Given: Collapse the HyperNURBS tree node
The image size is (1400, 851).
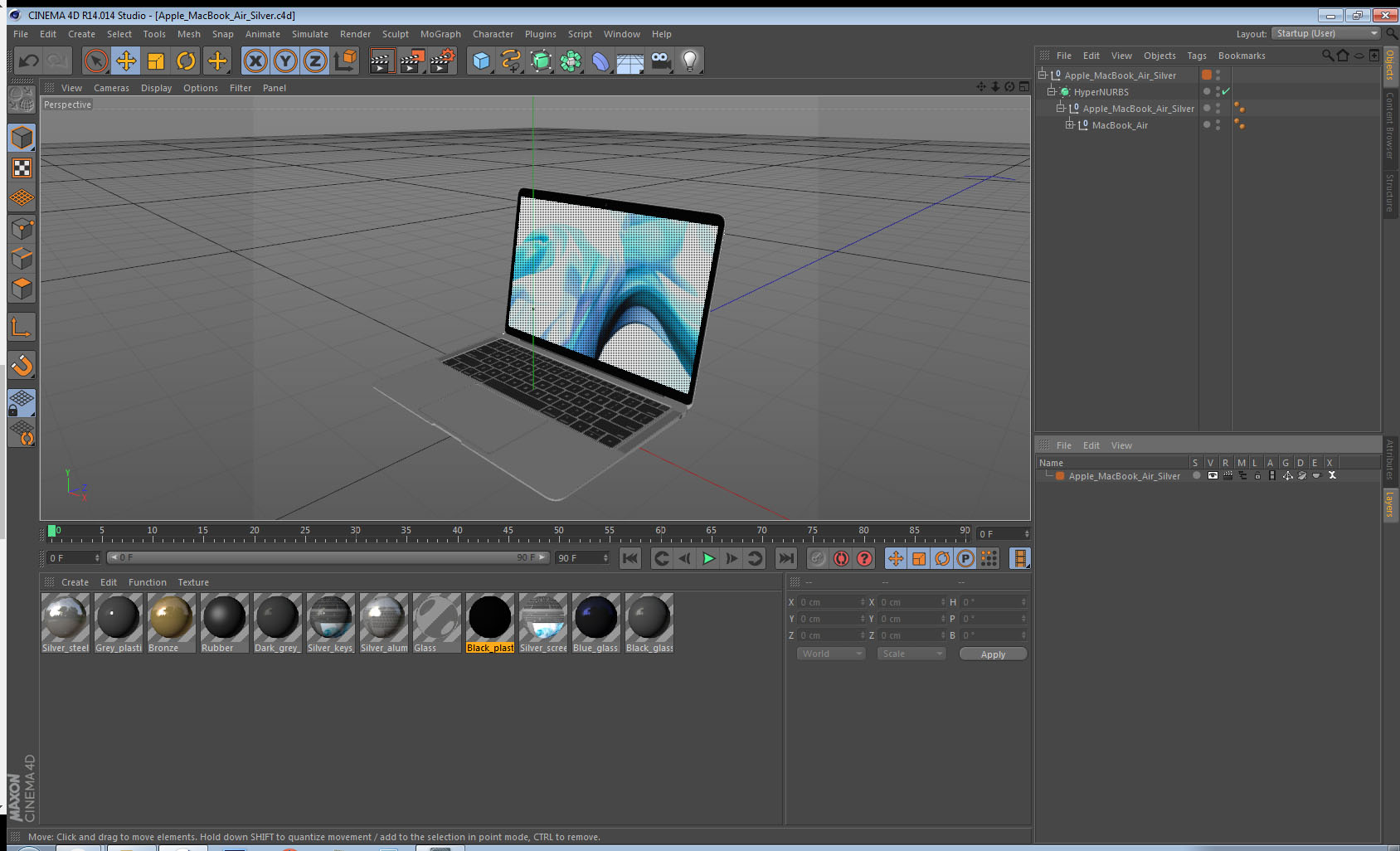Looking at the screenshot, I should coord(1051,91).
